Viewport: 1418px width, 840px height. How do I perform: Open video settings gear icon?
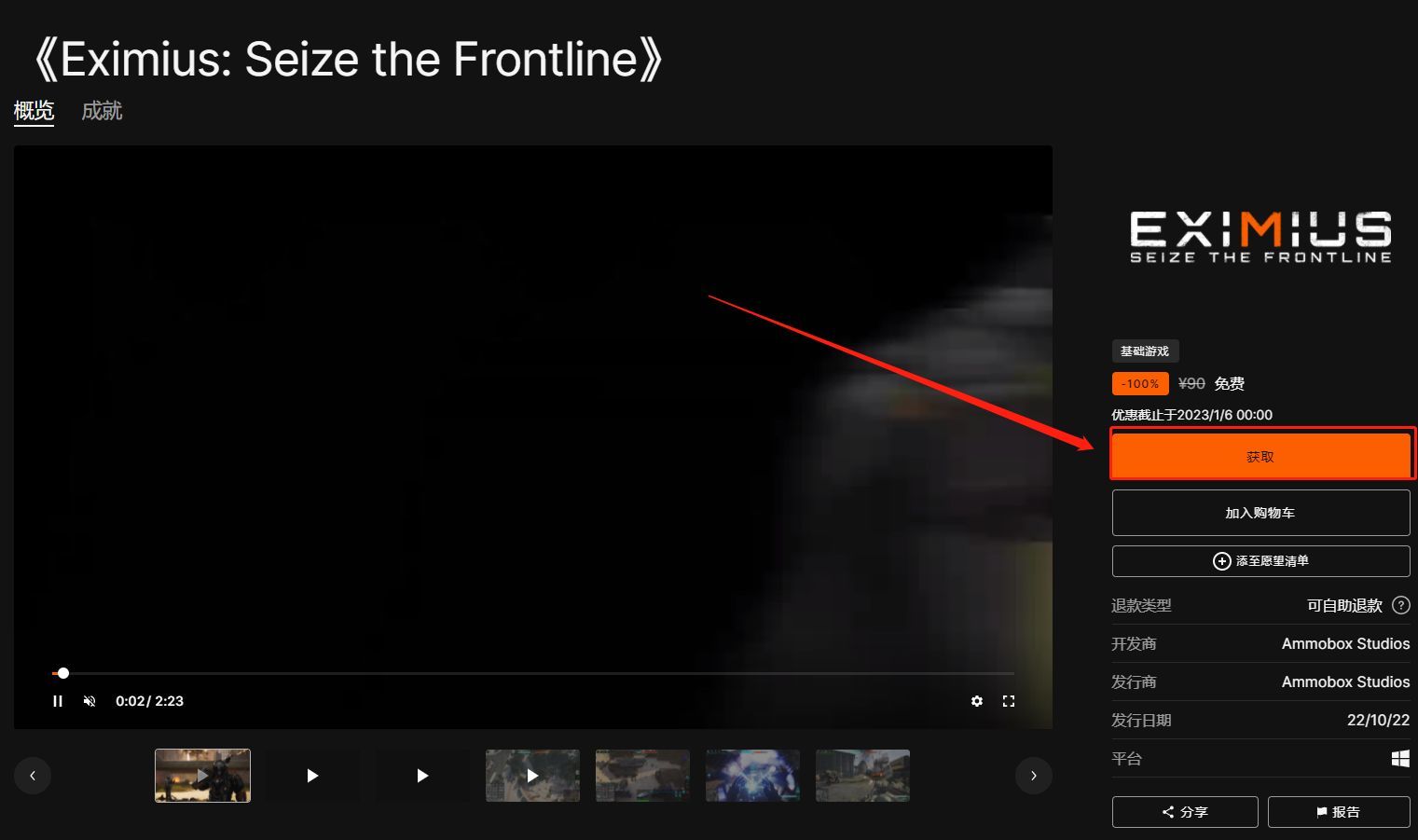tap(977, 701)
